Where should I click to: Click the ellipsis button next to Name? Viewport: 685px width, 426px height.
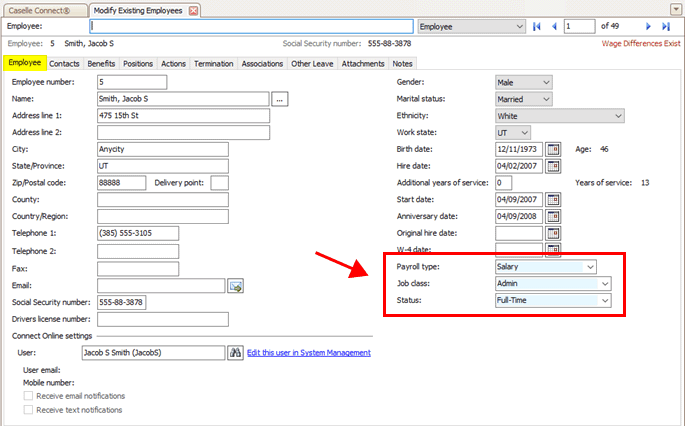pos(280,99)
